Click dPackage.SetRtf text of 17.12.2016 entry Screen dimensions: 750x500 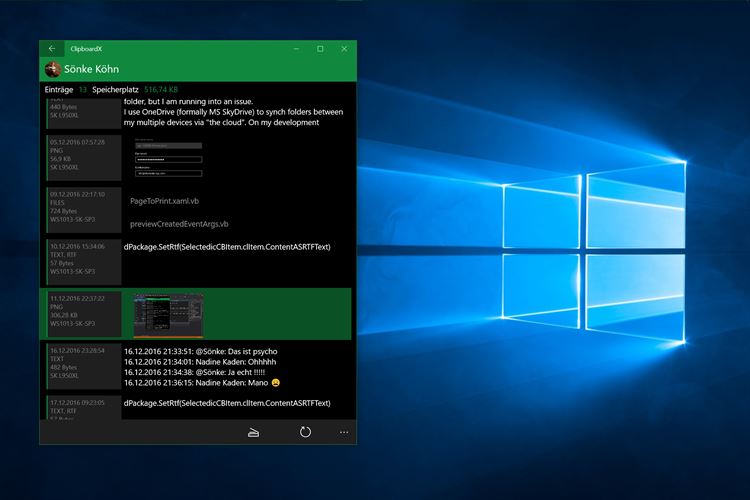[227, 403]
